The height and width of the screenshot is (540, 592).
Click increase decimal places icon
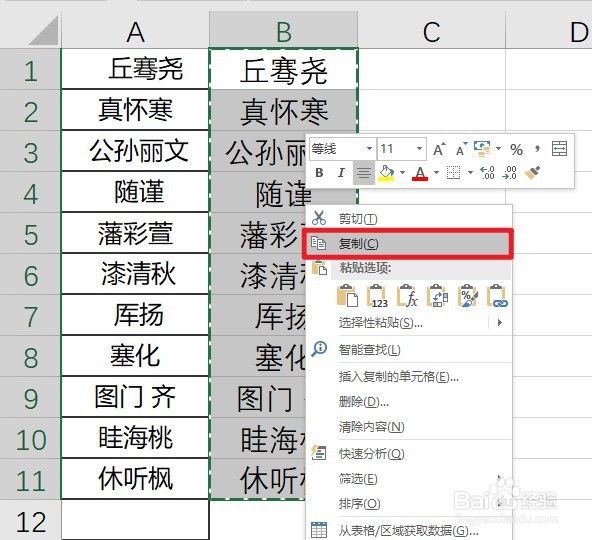coord(487,173)
